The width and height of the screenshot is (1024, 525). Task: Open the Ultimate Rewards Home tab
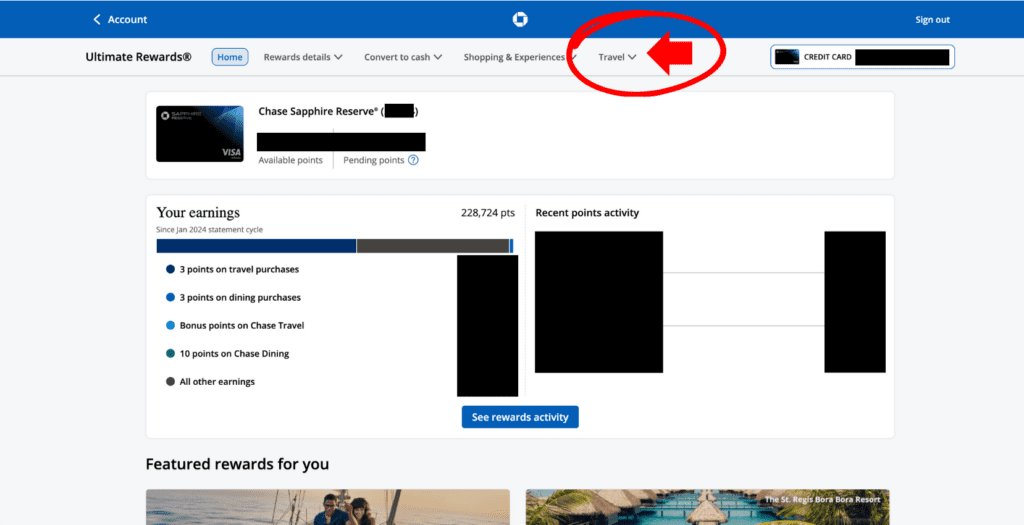tap(230, 57)
